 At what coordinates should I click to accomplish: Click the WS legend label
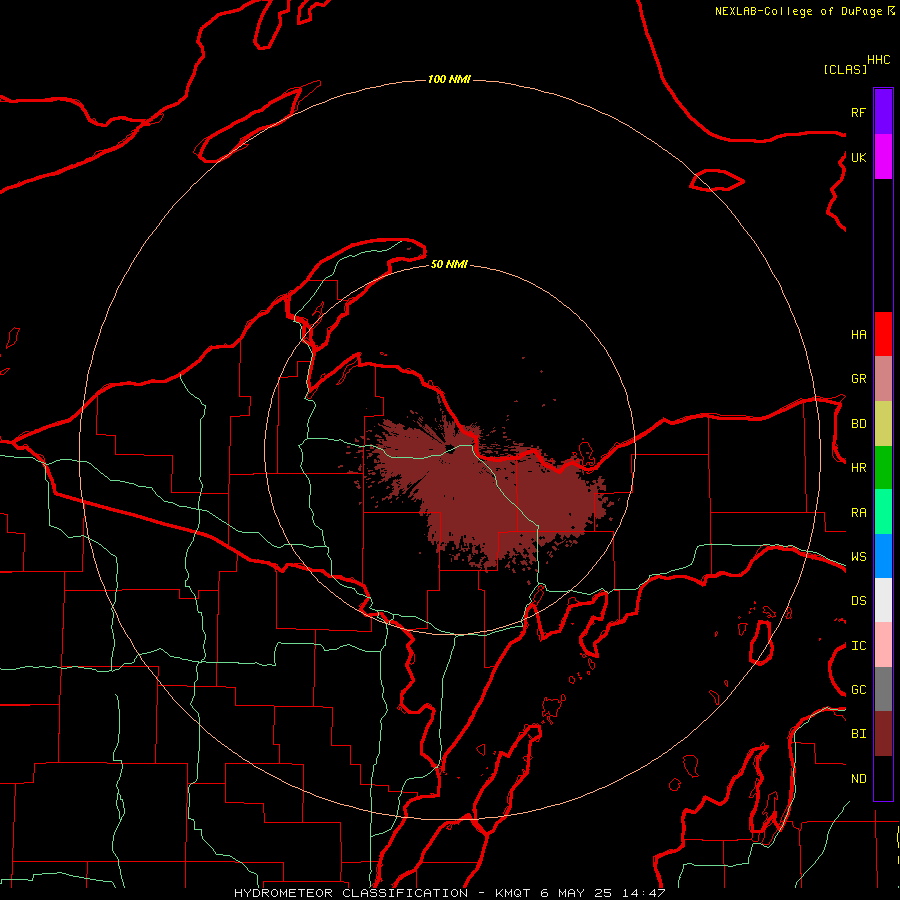pyautogui.click(x=858, y=557)
